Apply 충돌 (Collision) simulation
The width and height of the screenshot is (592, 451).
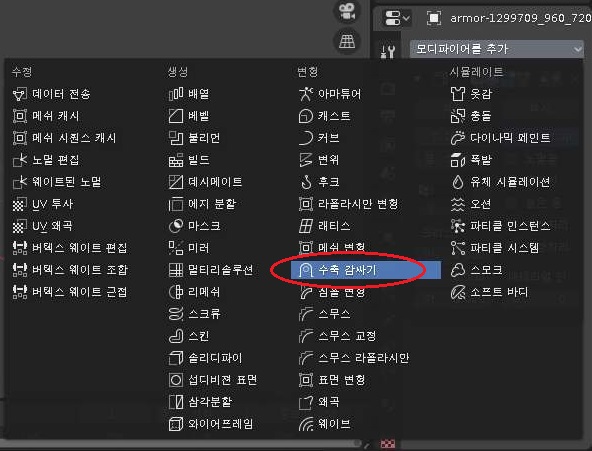[x=472, y=116]
